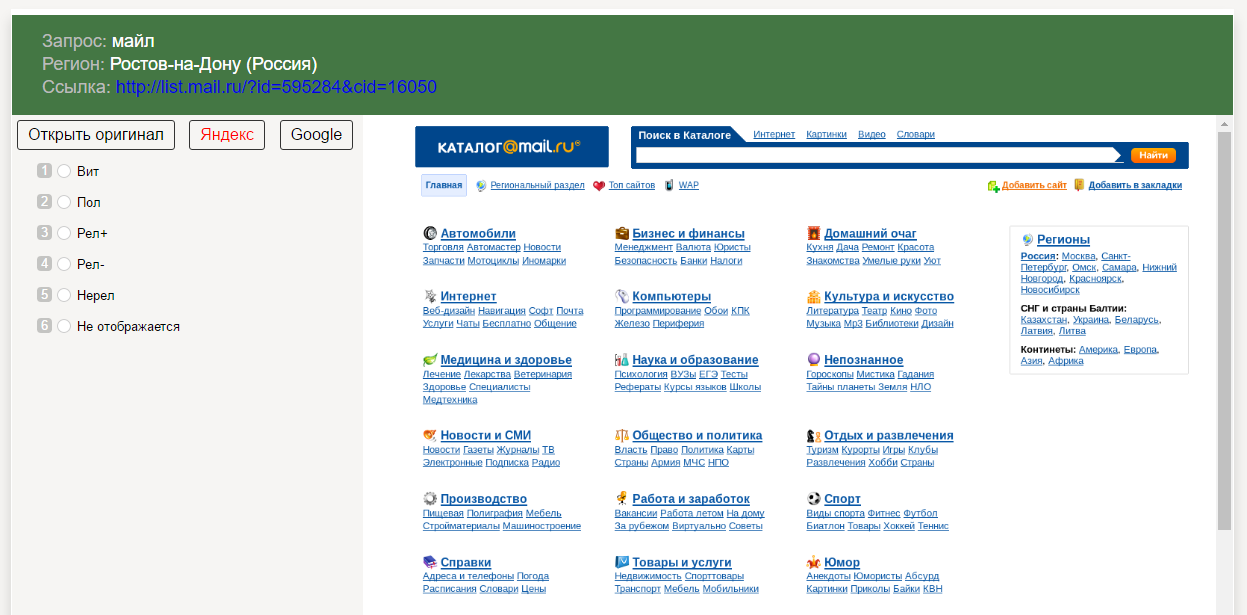Click the page vertical scrollbar
The image size is (1247, 615).
[x=1224, y=330]
